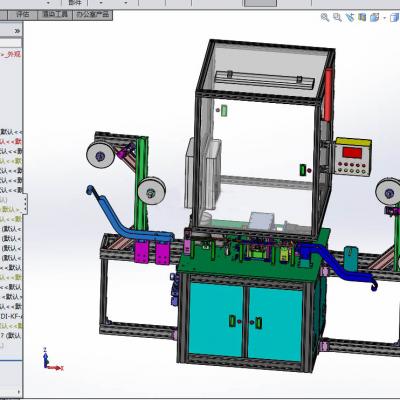Collapse the feature panel with double-chevron
The width and height of the screenshot is (400, 400).
(17, 31)
